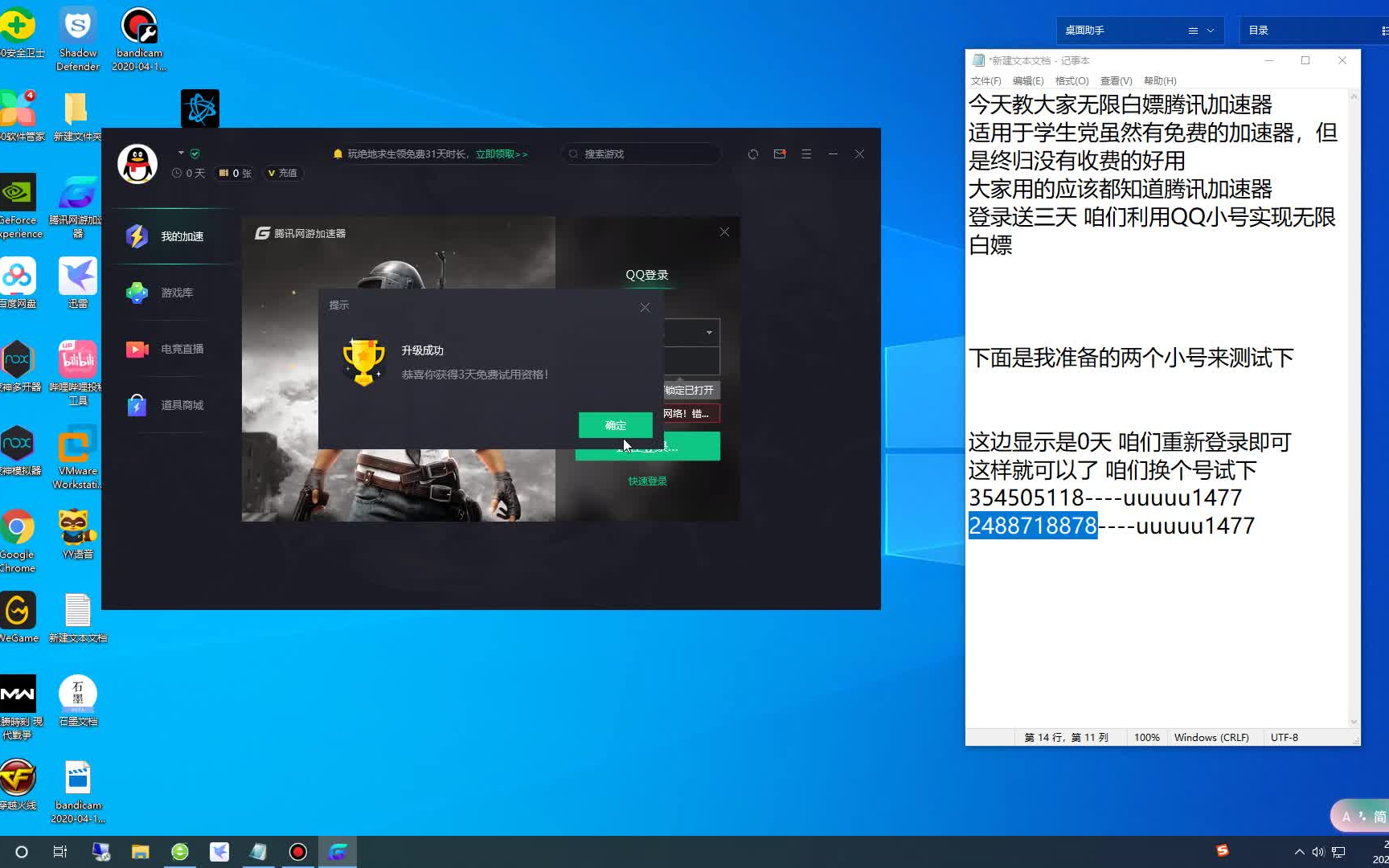
Task: Open the 穿越火线 desktop icon
Action: click(x=18, y=784)
